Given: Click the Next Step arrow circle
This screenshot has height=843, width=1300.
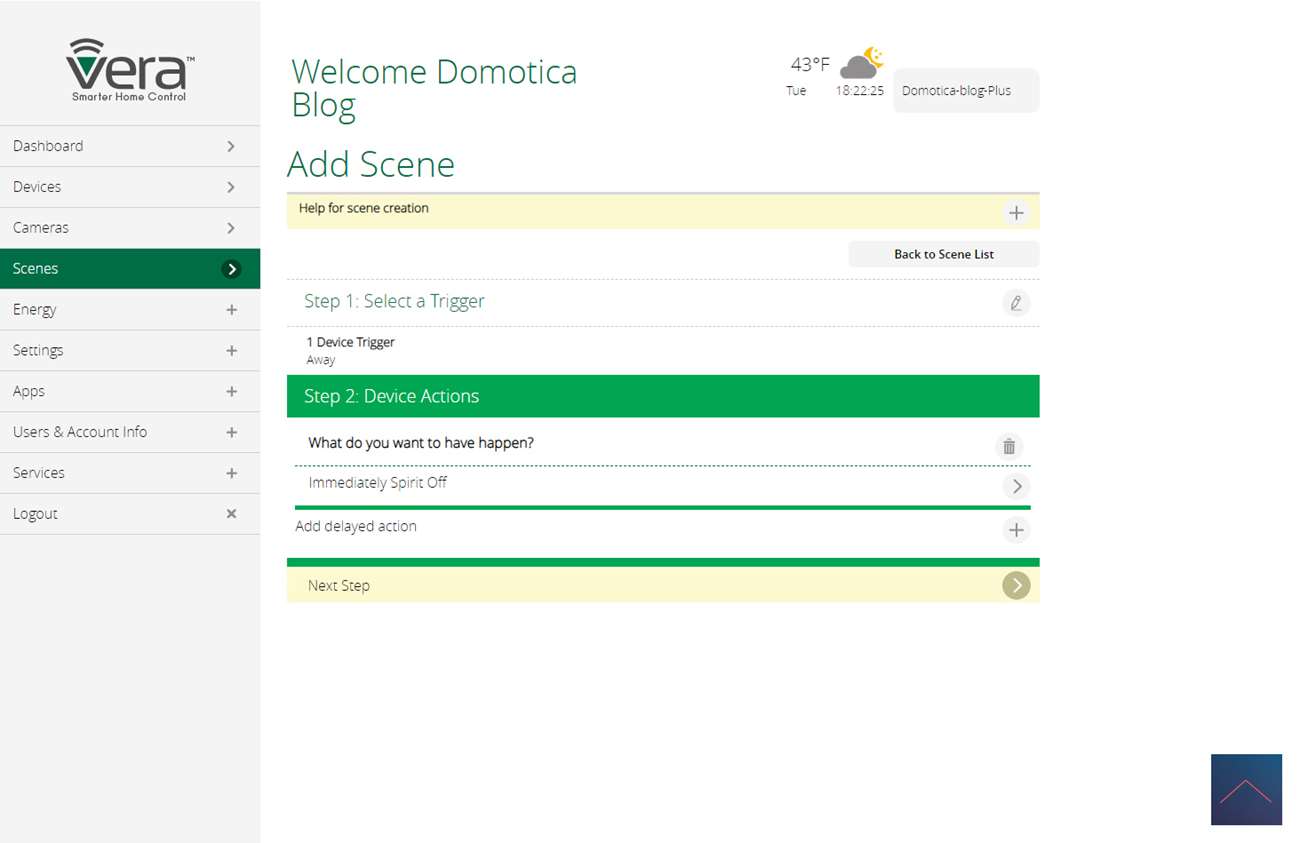Looking at the screenshot, I should point(1015,586).
